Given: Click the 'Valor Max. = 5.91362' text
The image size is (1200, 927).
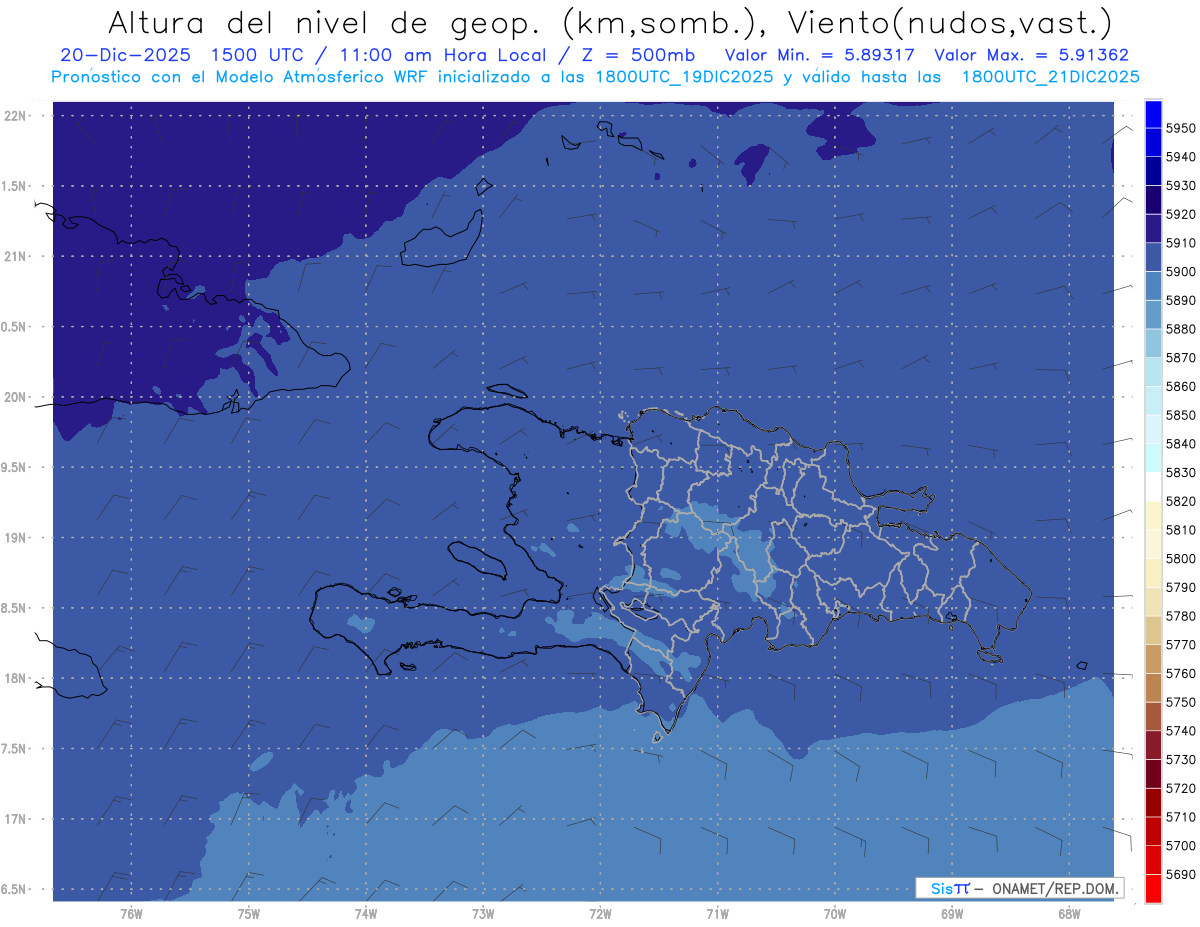Looking at the screenshot, I should click(1031, 55).
